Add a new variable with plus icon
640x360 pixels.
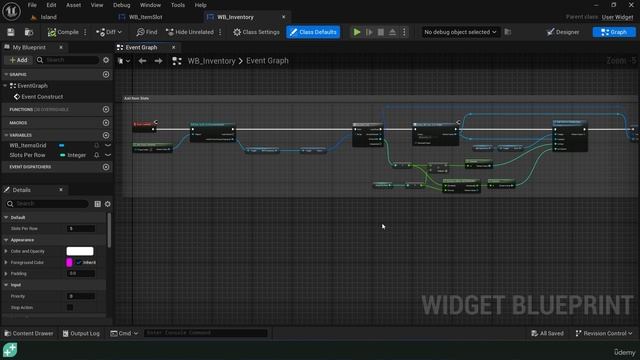click(106, 135)
